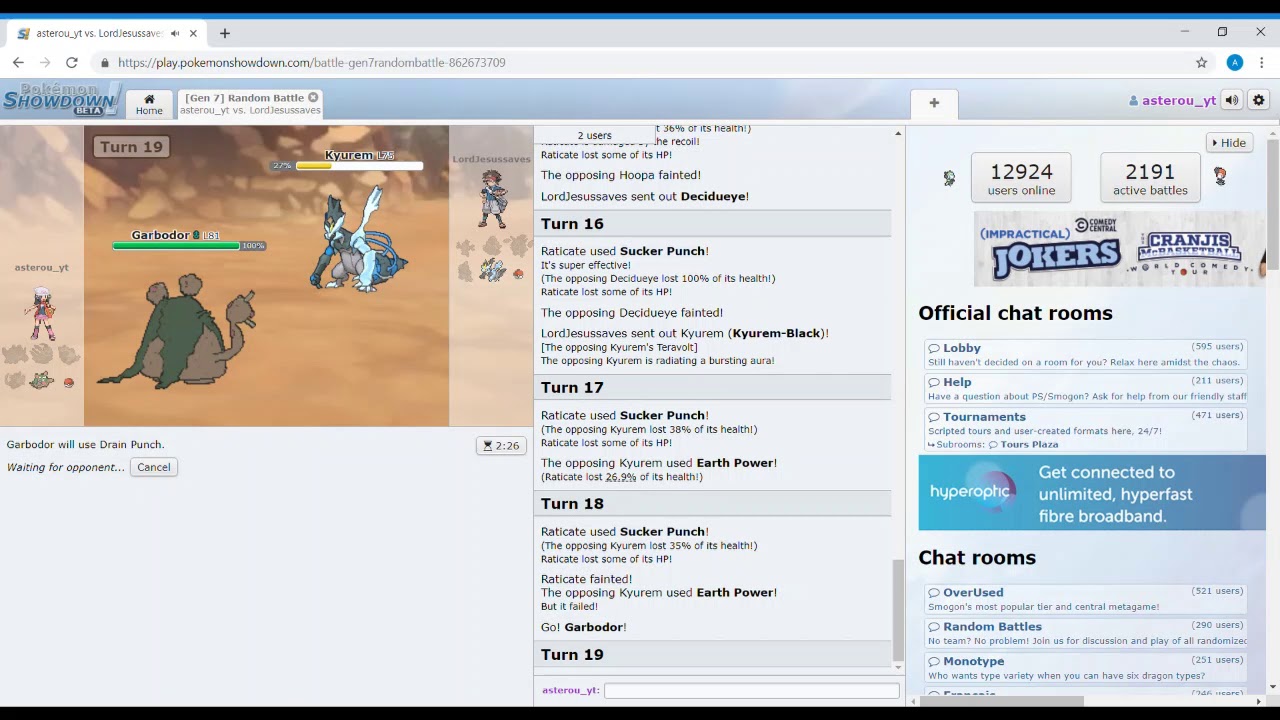Close the Gen 7 Random Battle room
1280x720 pixels.
click(x=313, y=97)
